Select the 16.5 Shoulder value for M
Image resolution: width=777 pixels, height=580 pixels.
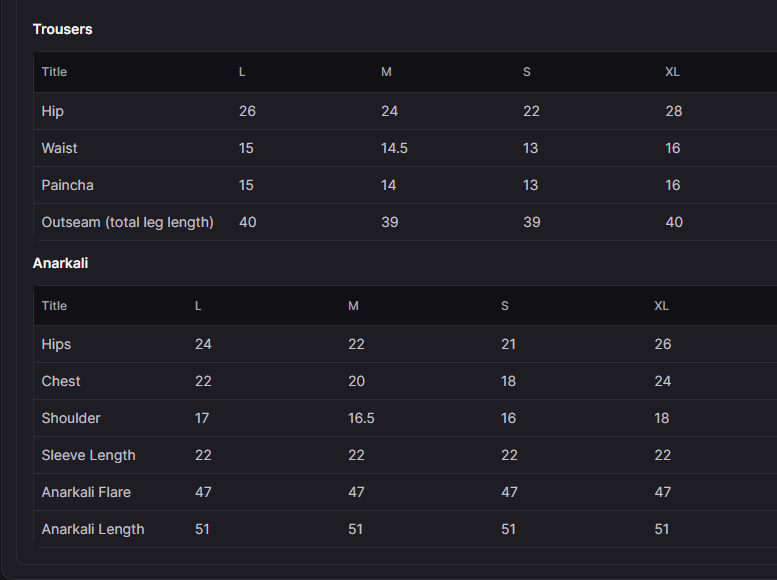click(361, 418)
